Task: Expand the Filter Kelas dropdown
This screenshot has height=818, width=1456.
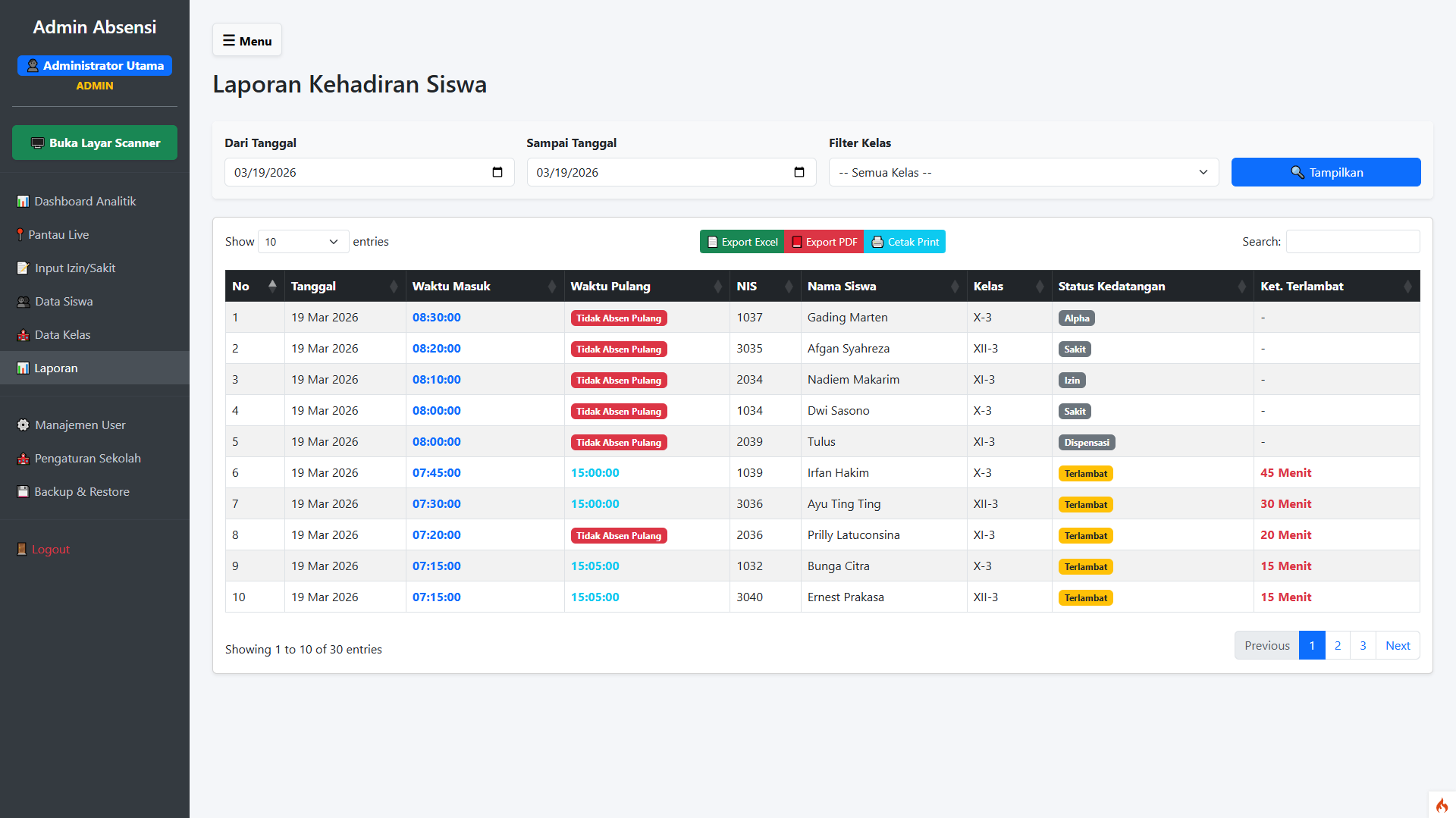Action: [x=1023, y=172]
